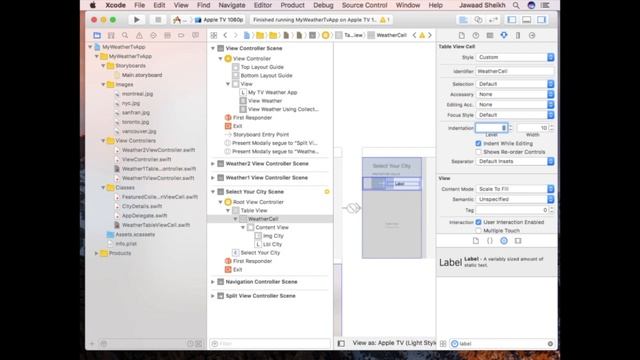Open the Issue navigator warning icon
The image size is (640, 360).
tap(139, 36)
